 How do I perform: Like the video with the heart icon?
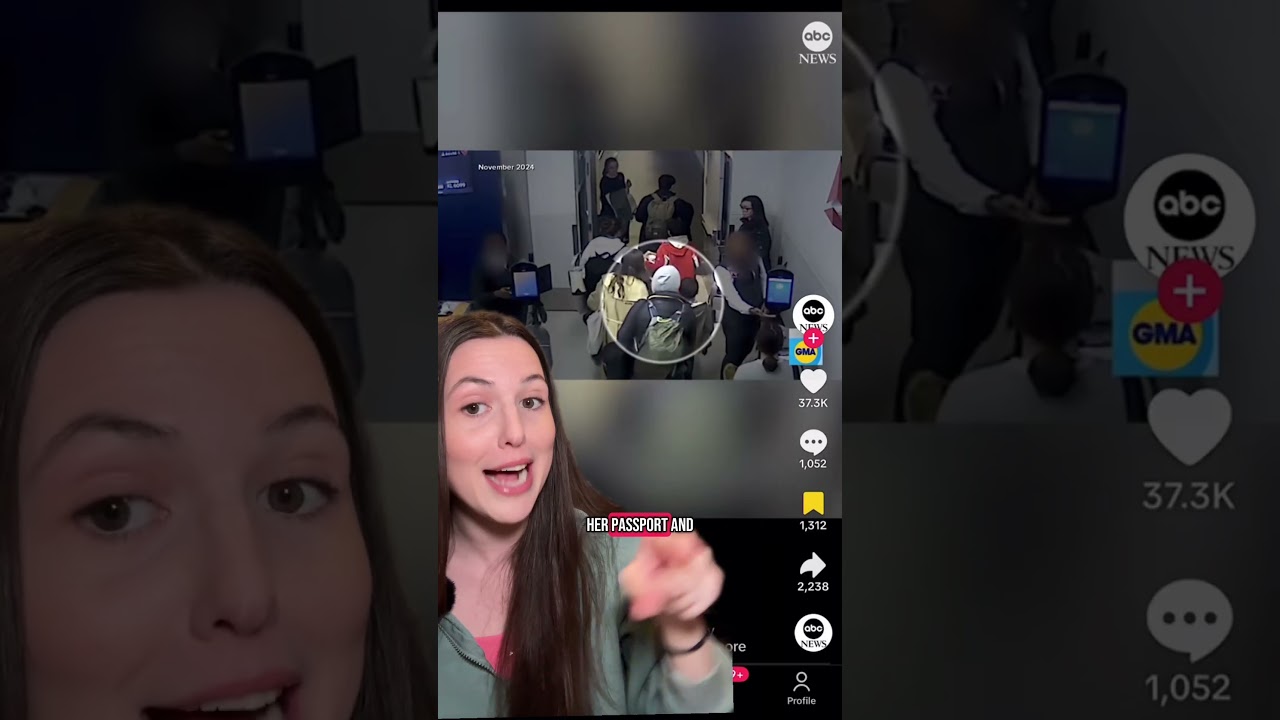(x=813, y=380)
